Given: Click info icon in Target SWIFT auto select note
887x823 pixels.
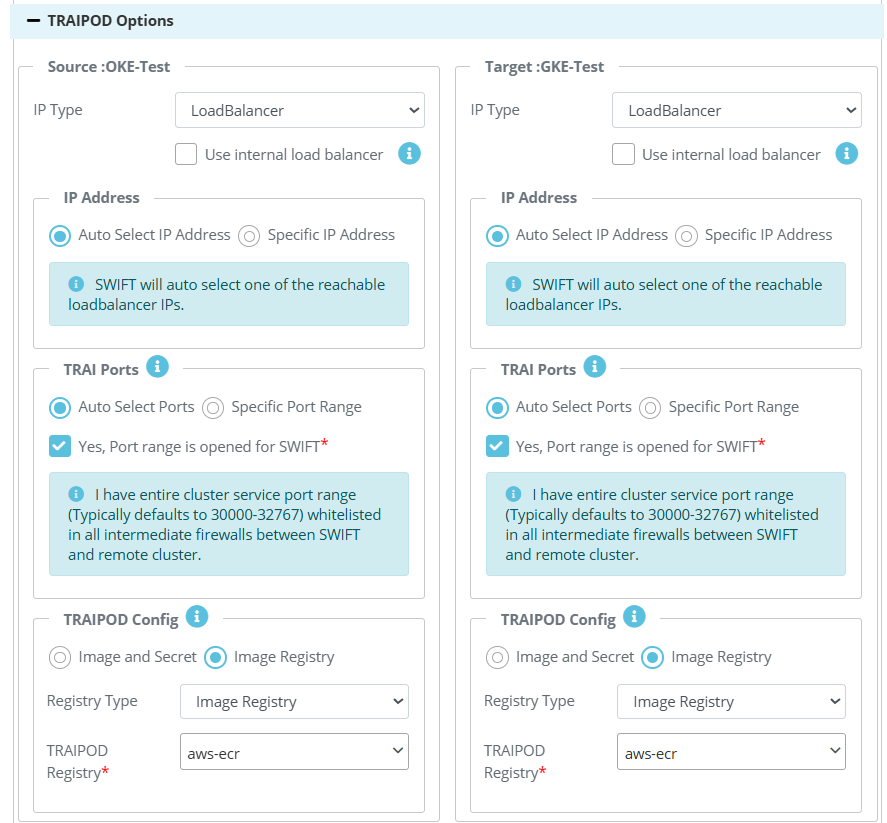Looking at the screenshot, I should click(513, 283).
